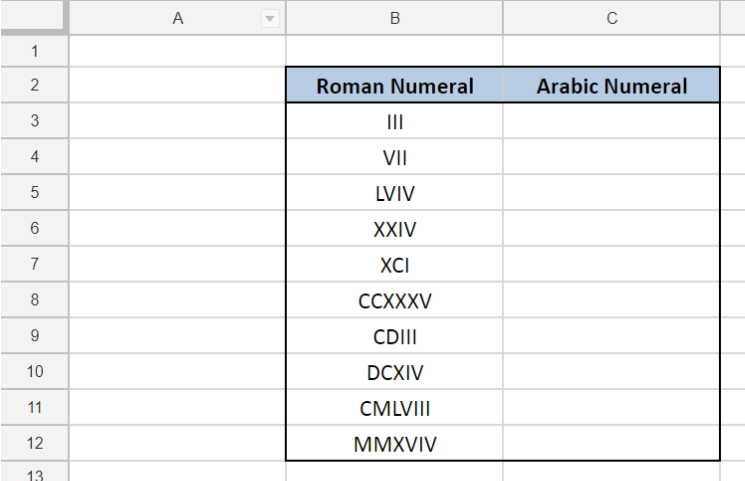Select the cell containing CDIII
This screenshot has height=481, width=745.
pyautogui.click(x=394, y=336)
